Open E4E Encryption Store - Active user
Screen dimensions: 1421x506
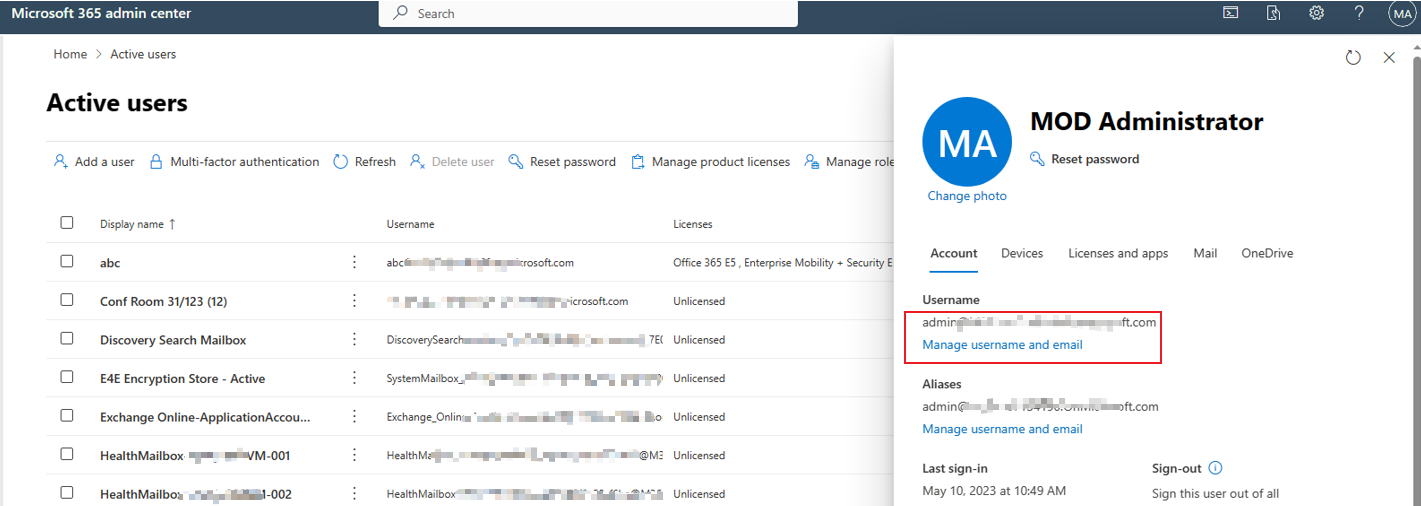183,379
